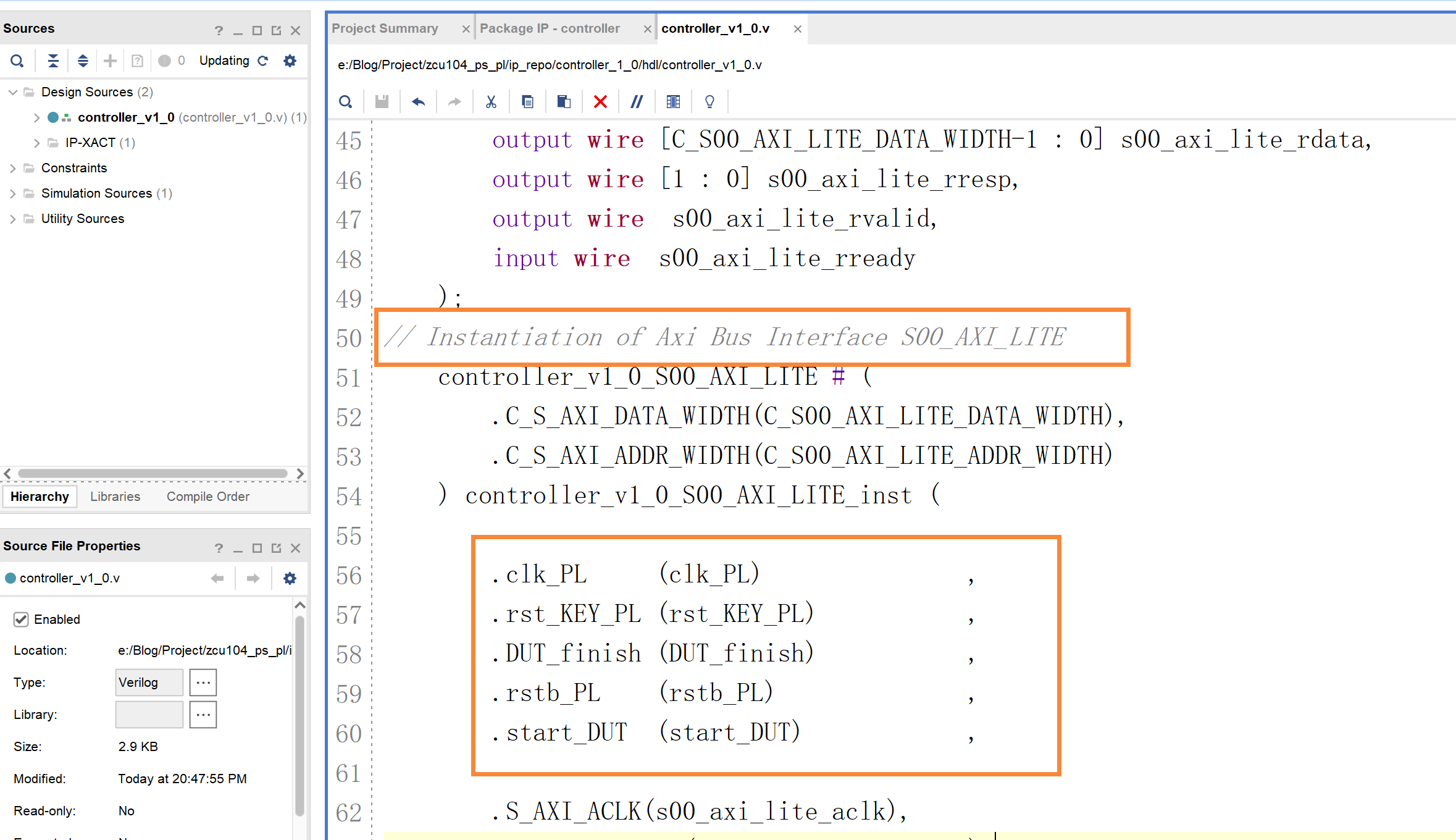The image size is (1456, 840).
Task: Click the light bulb language templates icon
Action: click(709, 102)
